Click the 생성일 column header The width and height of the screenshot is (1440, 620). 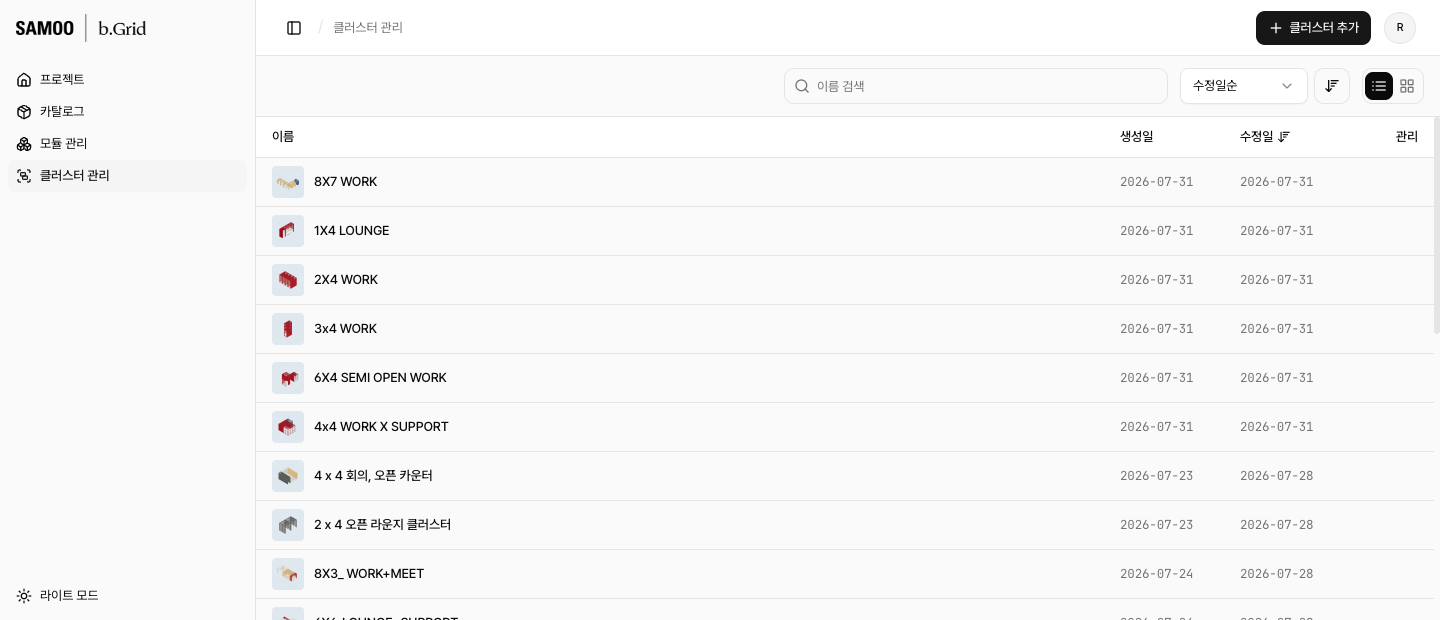(1137, 137)
